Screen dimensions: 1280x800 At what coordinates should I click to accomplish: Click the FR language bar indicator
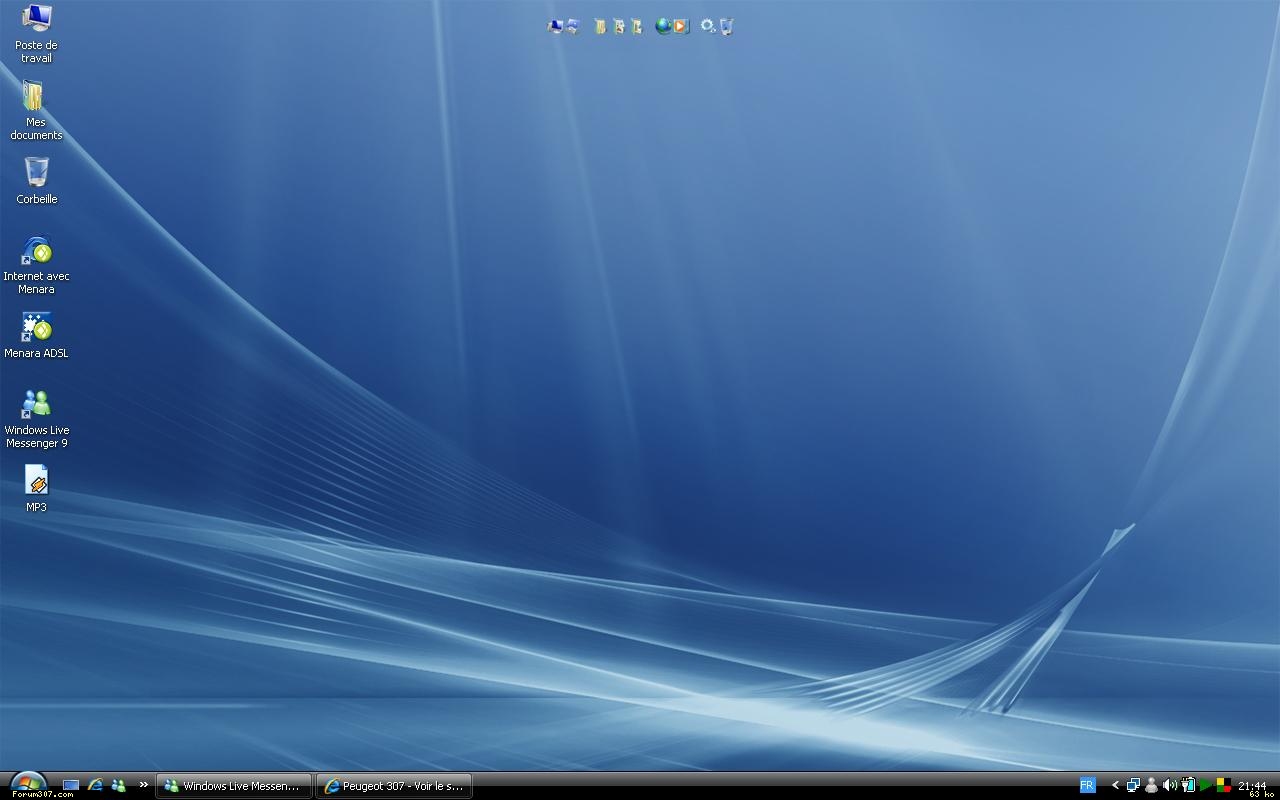point(1088,785)
